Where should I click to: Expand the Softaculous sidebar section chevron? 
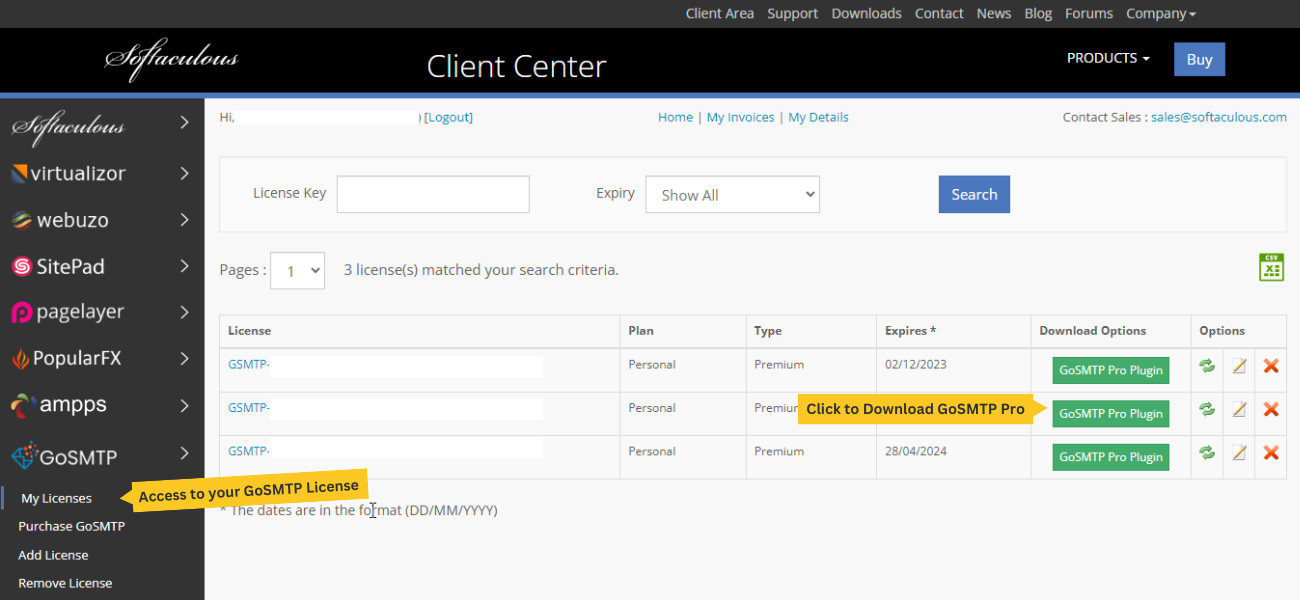pyautogui.click(x=184, y=123)
